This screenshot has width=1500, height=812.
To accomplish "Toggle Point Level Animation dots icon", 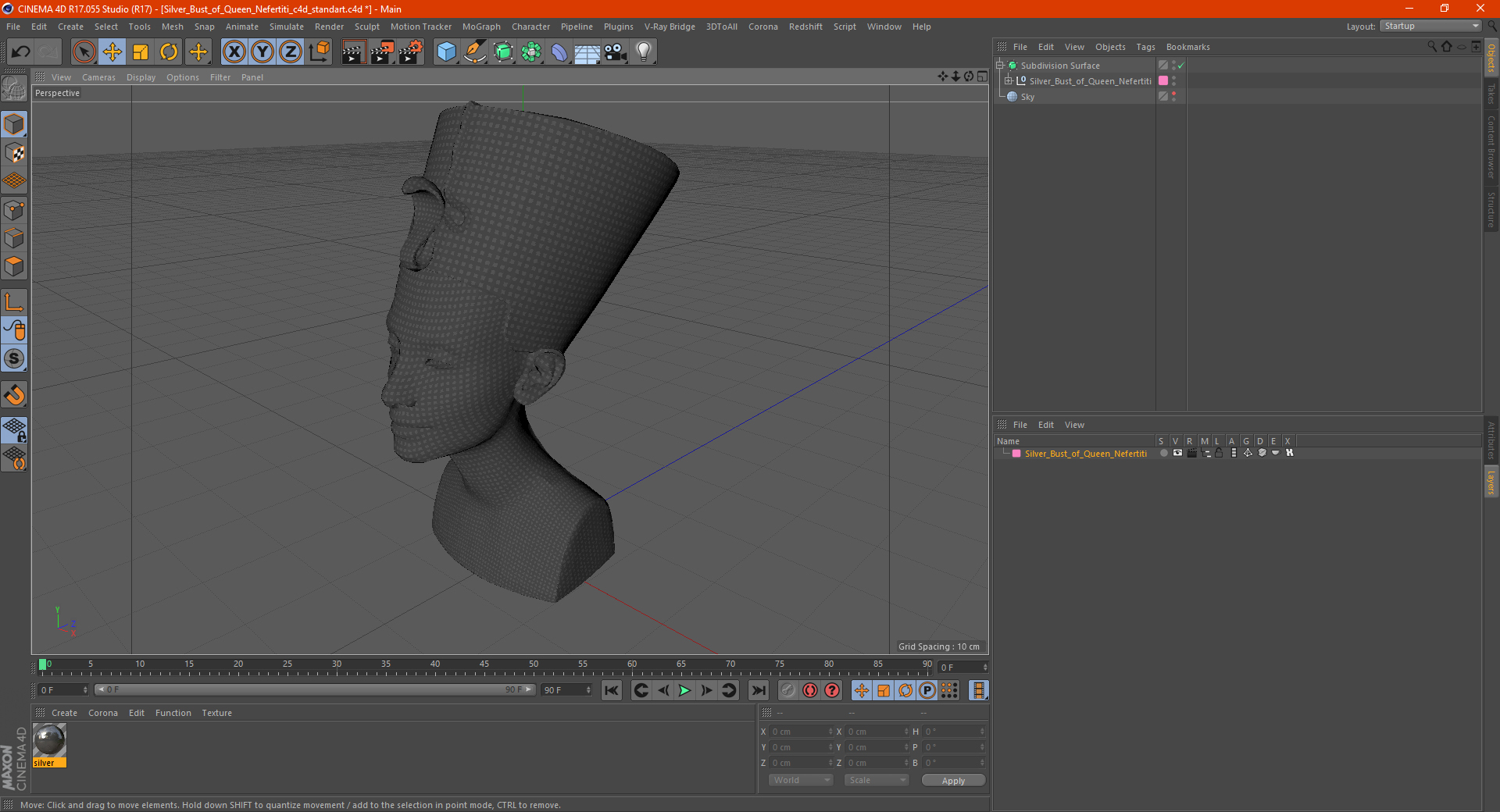I will pos(949,690).
